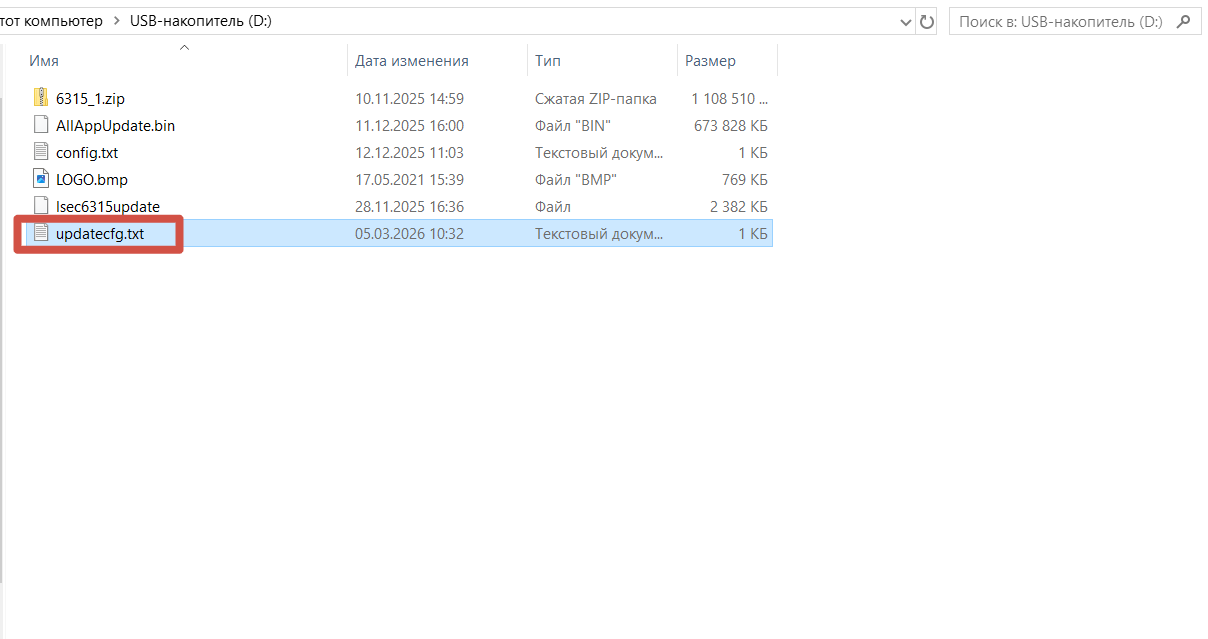The height and width of the screenshot is (639, 1208).
Task: Click the 6315_1.zip archive icon
Action: point(41,98)
